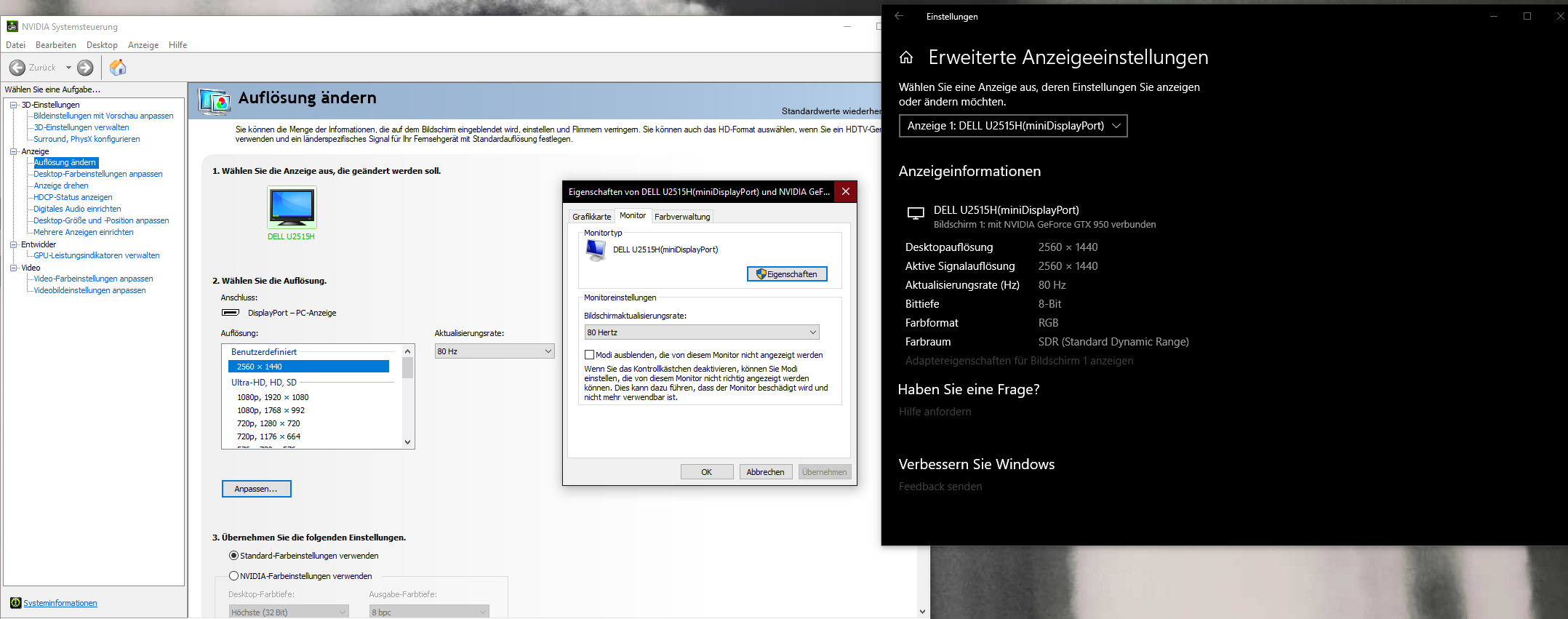Open Digitales Audio einrichten tree item

pos(77,209)
